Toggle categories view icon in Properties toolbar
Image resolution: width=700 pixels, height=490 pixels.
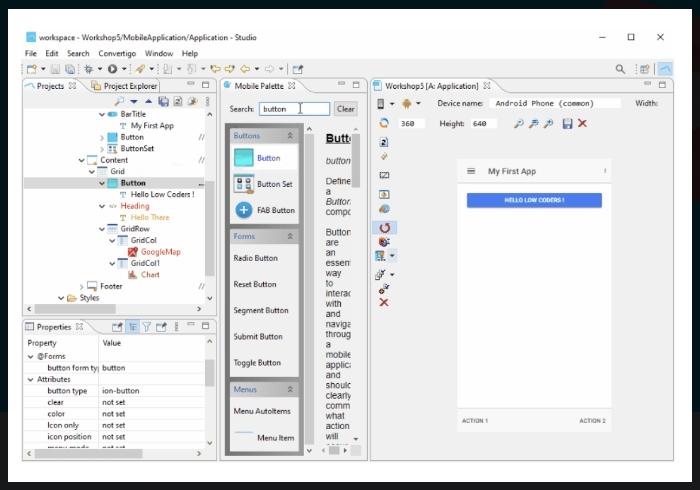coord(132,327)
